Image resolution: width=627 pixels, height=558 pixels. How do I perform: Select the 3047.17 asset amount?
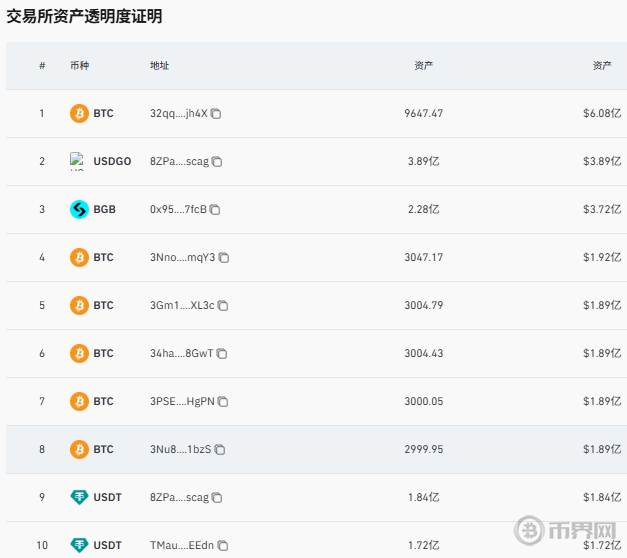[423, 258]
